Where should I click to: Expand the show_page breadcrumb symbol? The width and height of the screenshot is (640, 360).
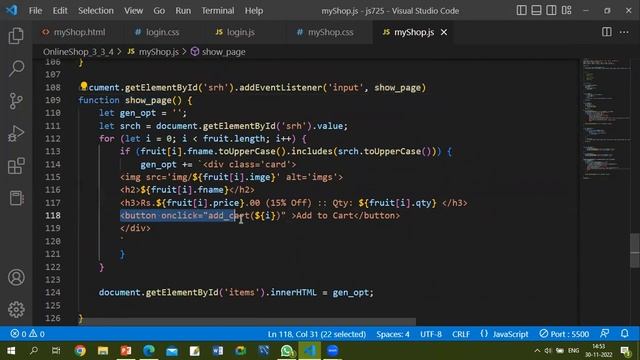(218, 52)
